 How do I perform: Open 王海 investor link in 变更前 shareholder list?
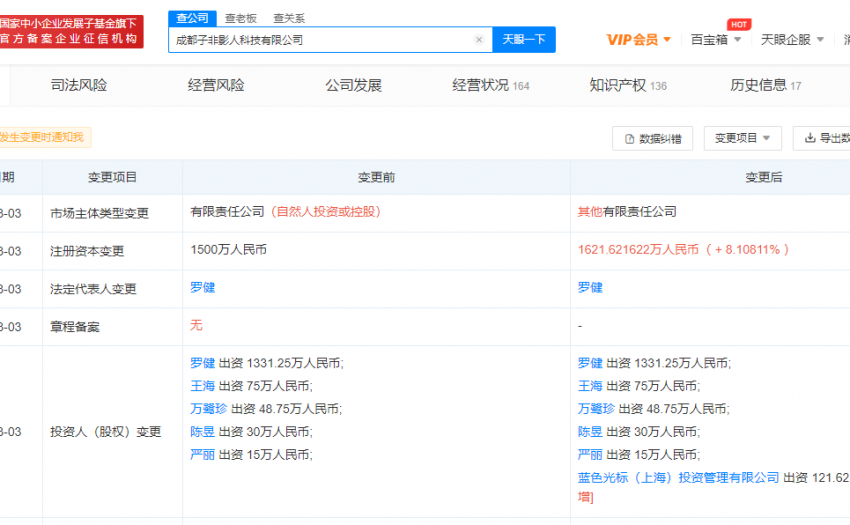pos(203,386)
